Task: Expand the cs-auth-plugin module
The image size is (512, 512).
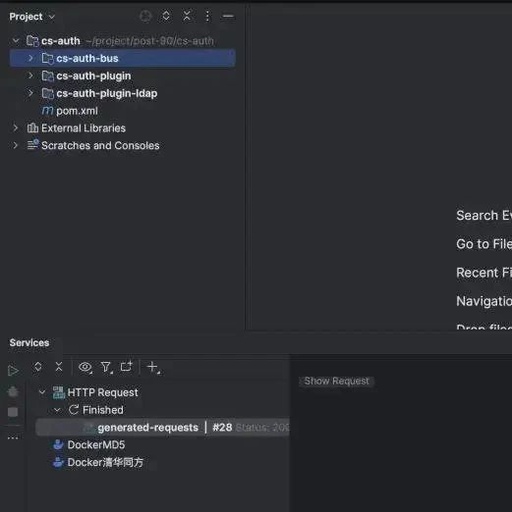Action: [x=31, y=76]
